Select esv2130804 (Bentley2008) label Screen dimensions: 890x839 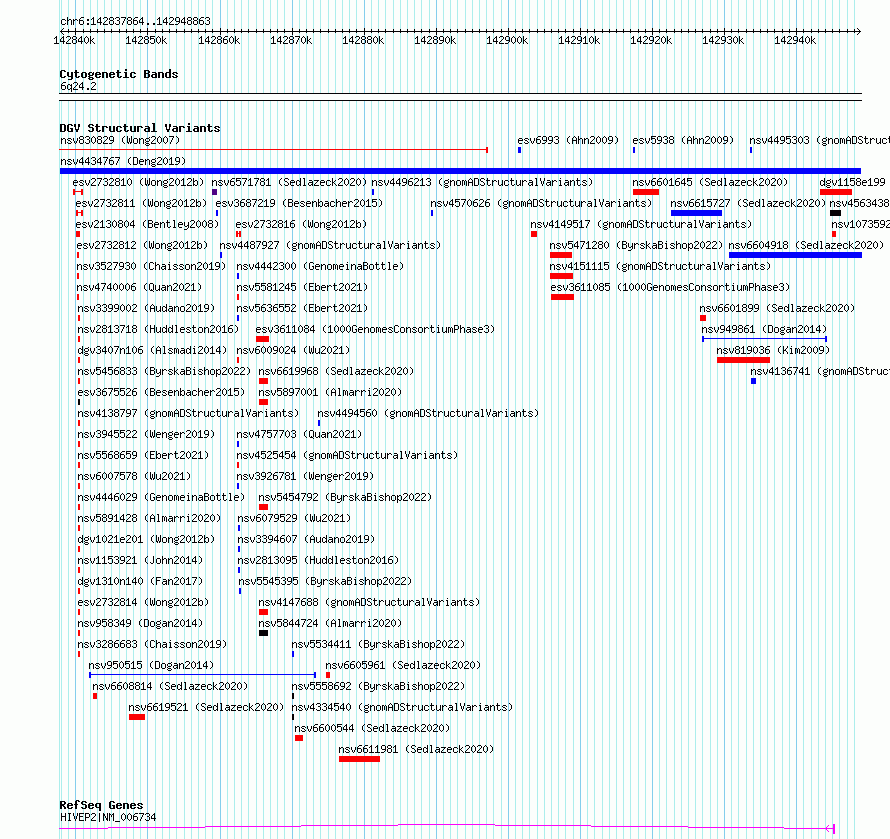147,224
